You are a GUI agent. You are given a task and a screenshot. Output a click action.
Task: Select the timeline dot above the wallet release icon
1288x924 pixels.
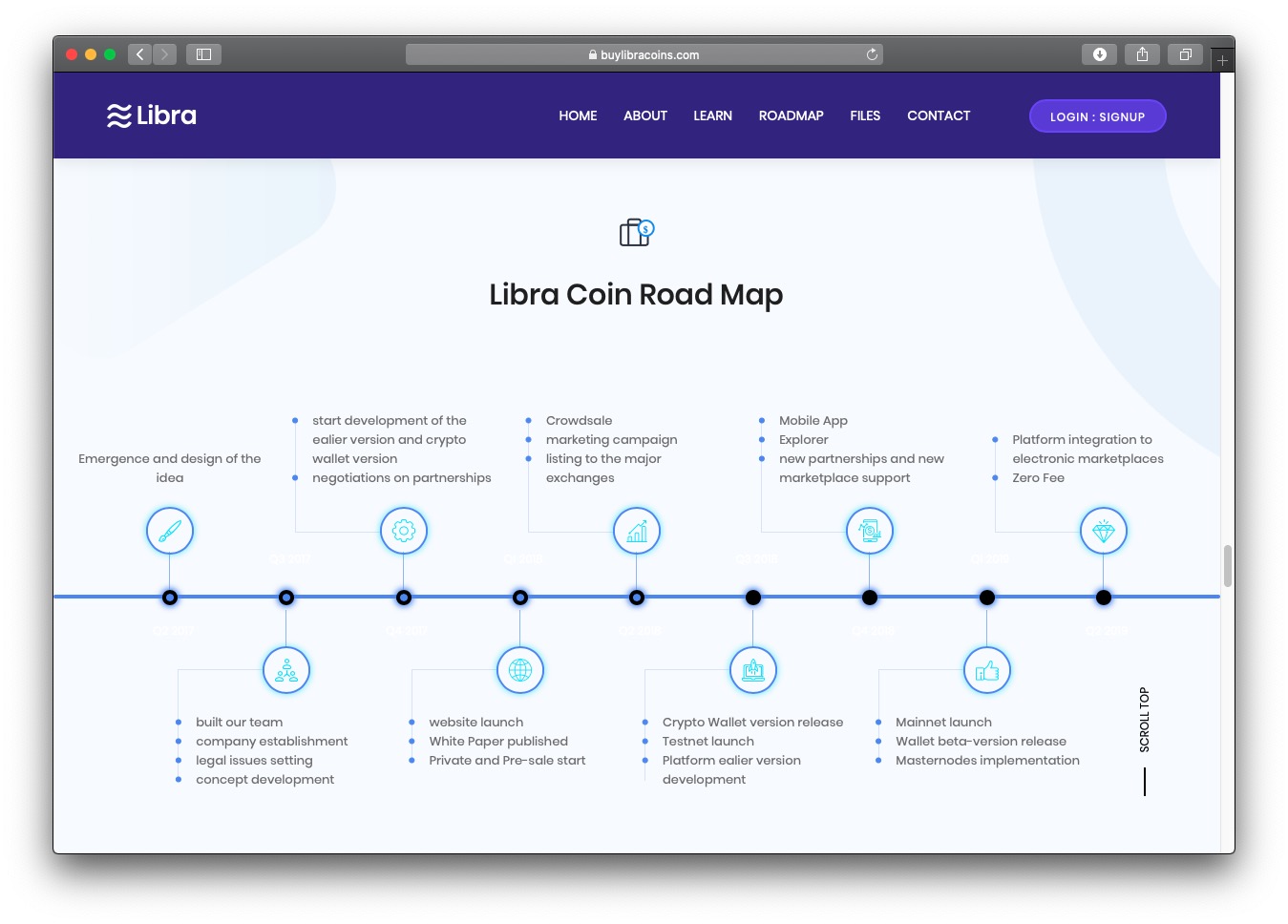tap(753, 598)
